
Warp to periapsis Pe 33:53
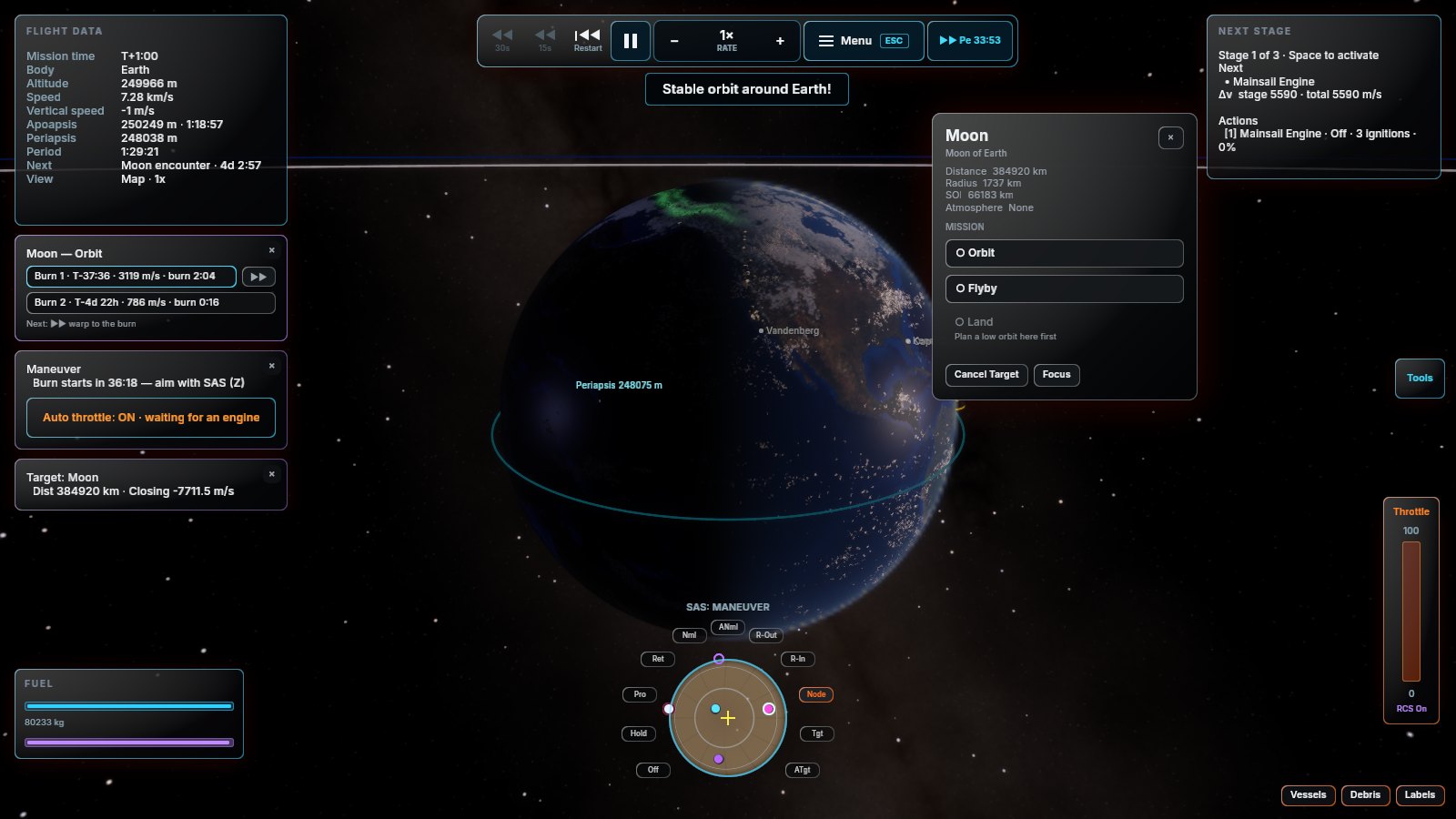[970, 41]
